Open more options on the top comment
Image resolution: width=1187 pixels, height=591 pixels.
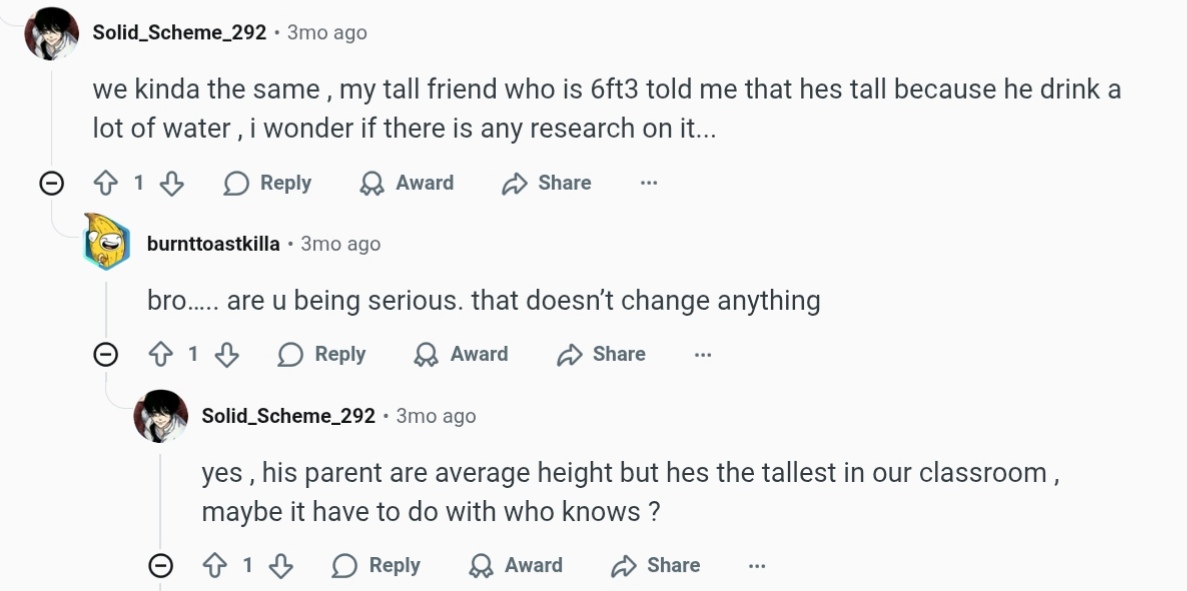[x=649, y=183]
